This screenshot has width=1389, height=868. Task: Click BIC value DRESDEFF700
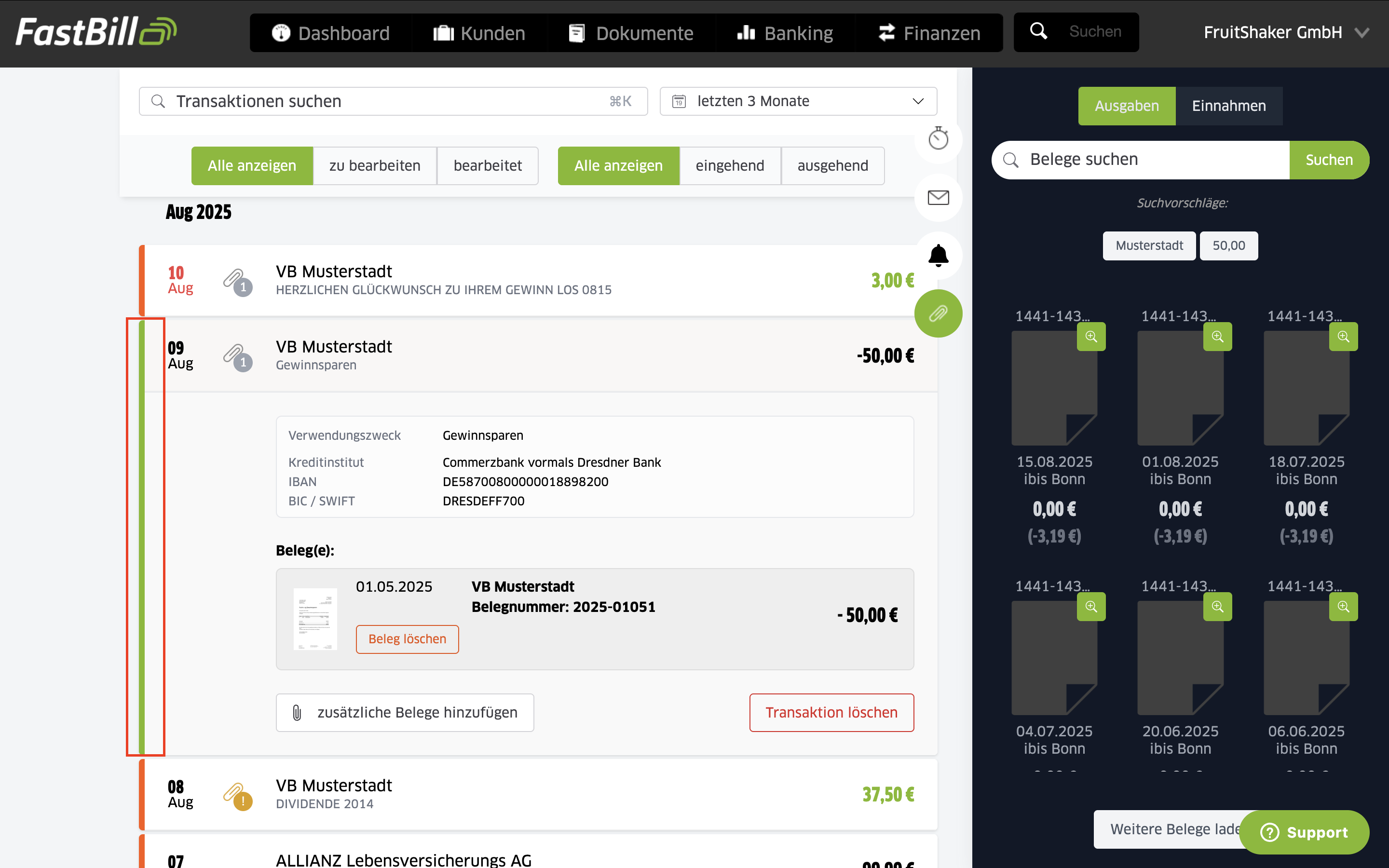pos(483,501)
